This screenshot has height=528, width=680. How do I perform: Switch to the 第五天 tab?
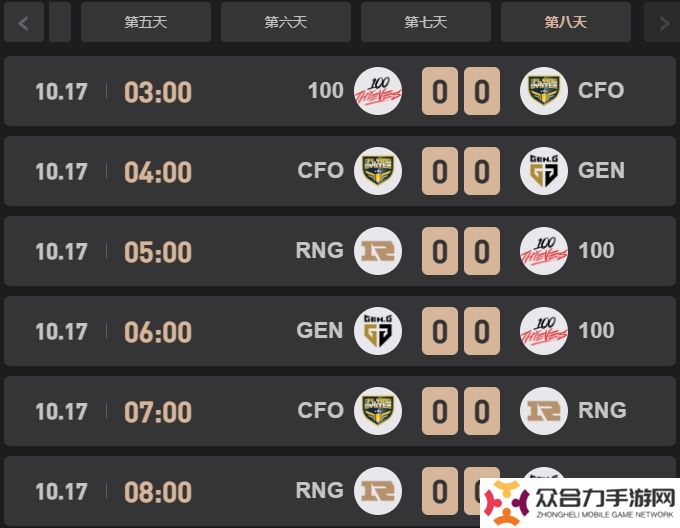pyautogui.click(x=146, y=22)
